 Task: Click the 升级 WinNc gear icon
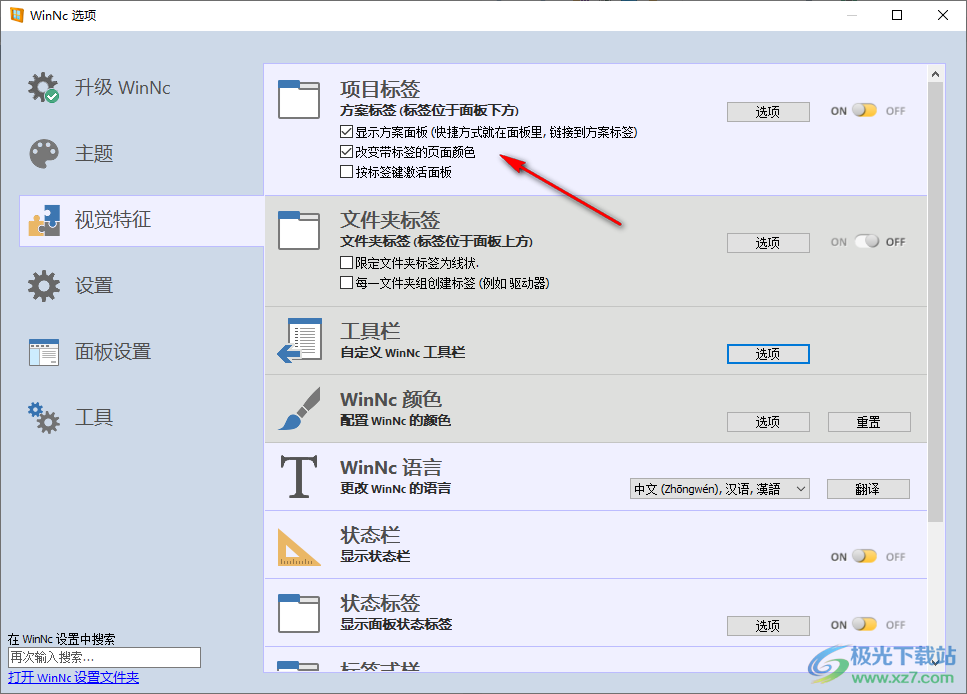click(x=43, y=88)
